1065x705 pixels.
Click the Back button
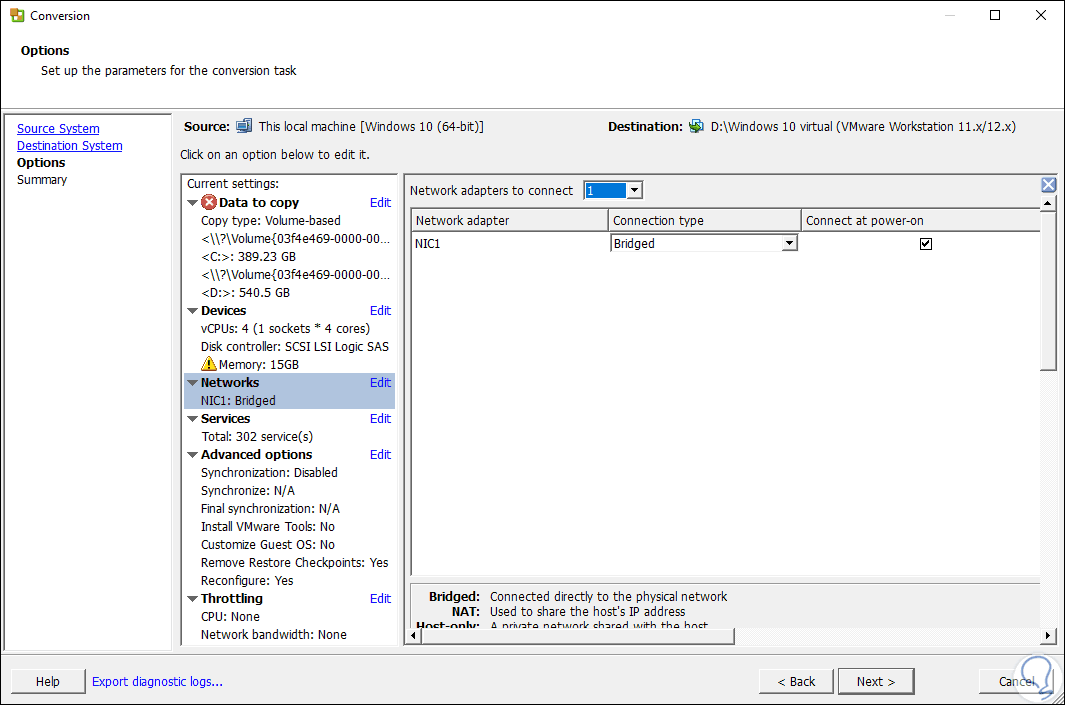pos(796,681)
